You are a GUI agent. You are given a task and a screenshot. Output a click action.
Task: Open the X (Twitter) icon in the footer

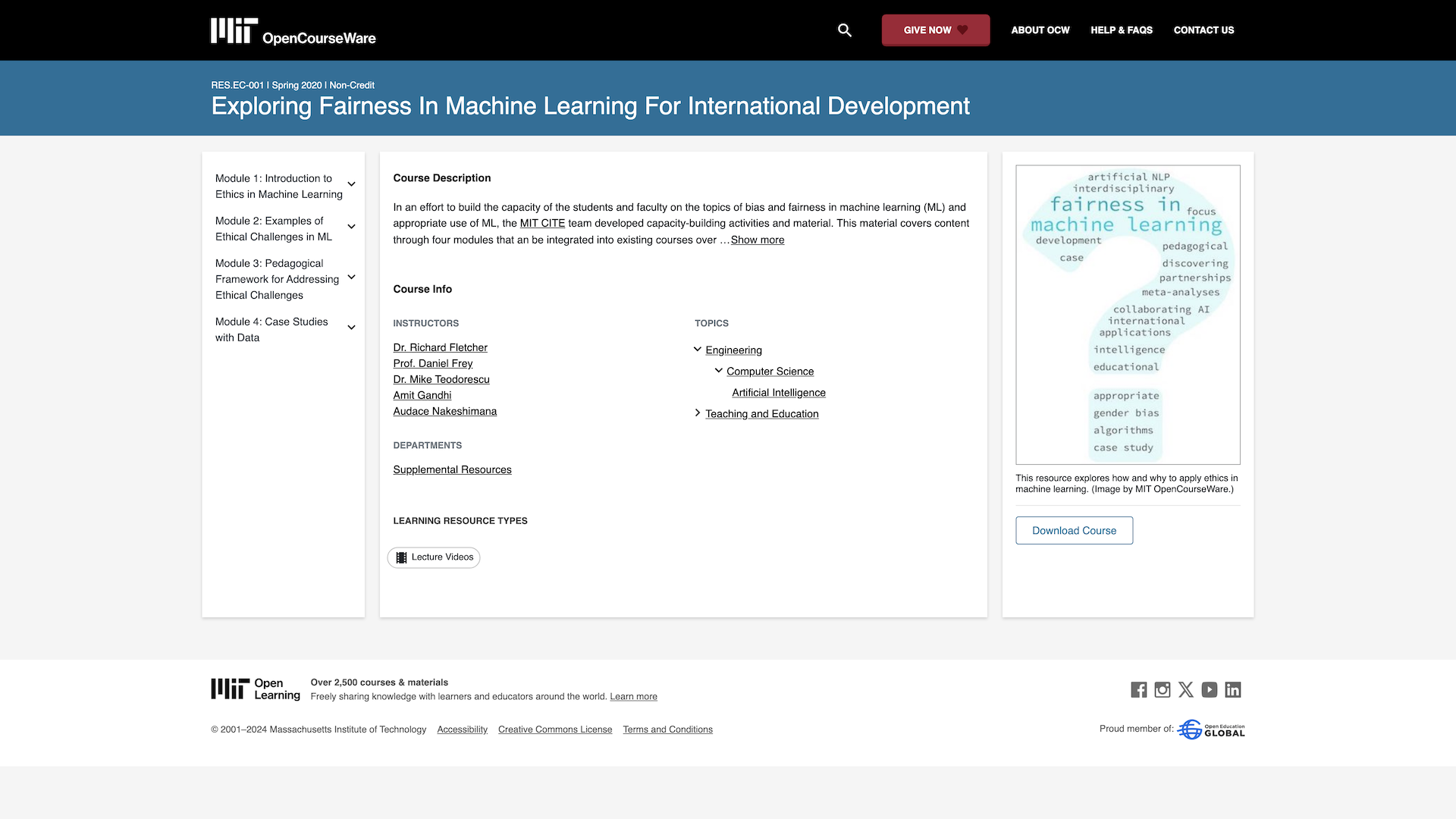coord(1186,689)
